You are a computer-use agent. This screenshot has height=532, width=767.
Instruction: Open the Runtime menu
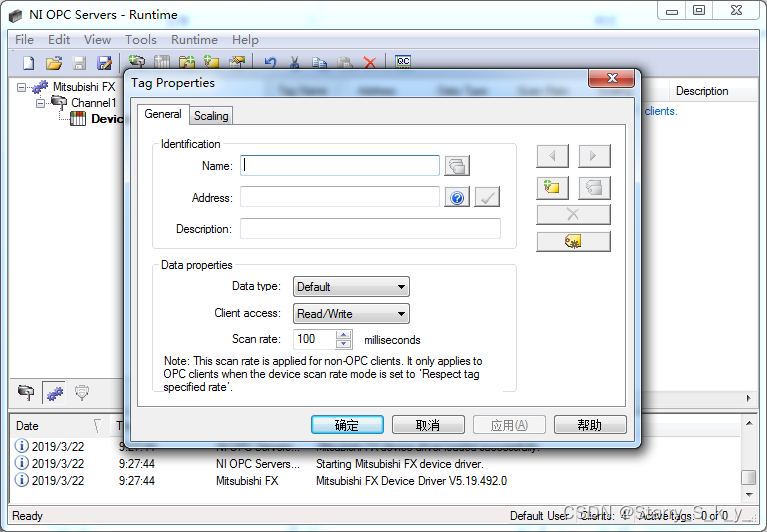point(194,40)
